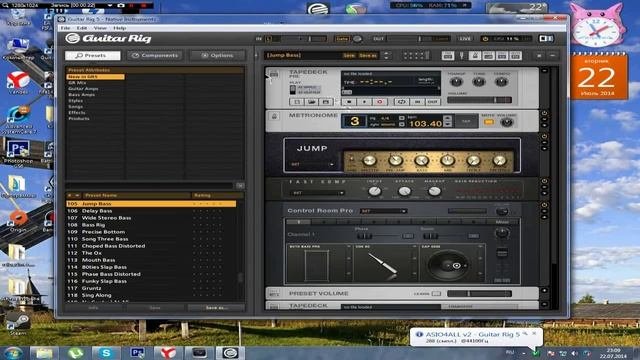This screenshot has width=640, height=360.
Task: Toggle the Metronome Mute button
Action: pos(488,122)
